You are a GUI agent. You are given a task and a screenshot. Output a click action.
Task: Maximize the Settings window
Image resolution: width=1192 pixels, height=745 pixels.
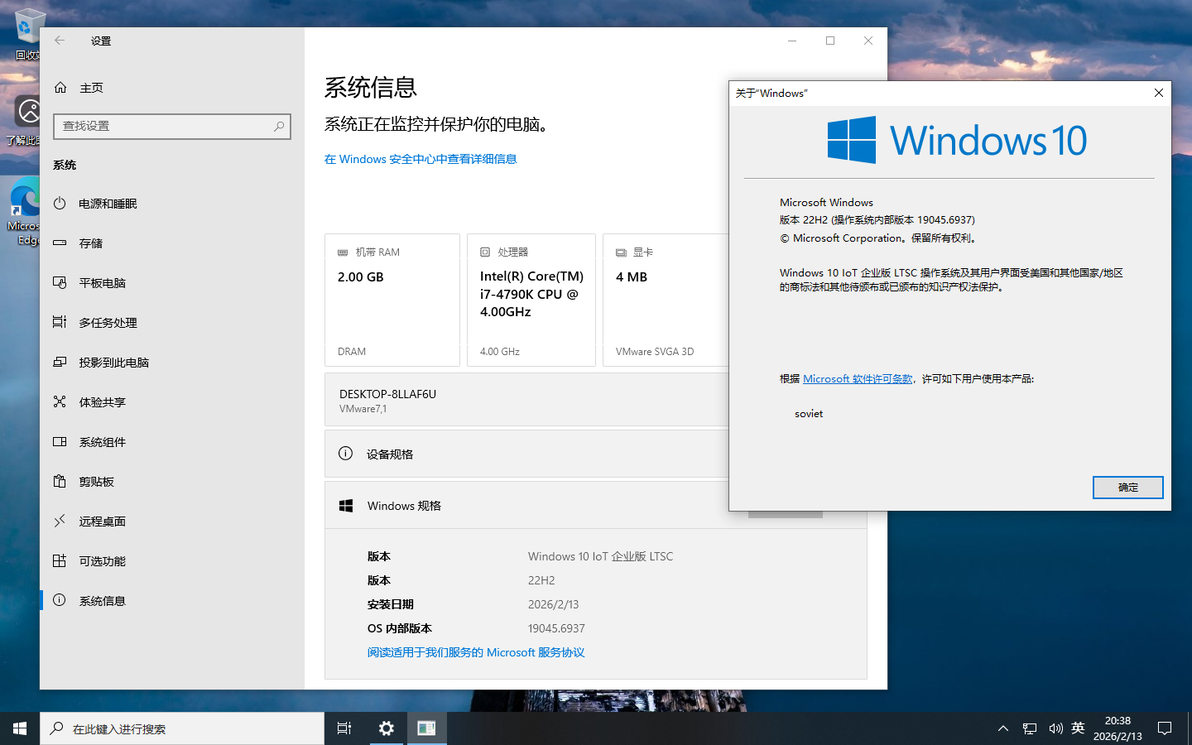830,41
